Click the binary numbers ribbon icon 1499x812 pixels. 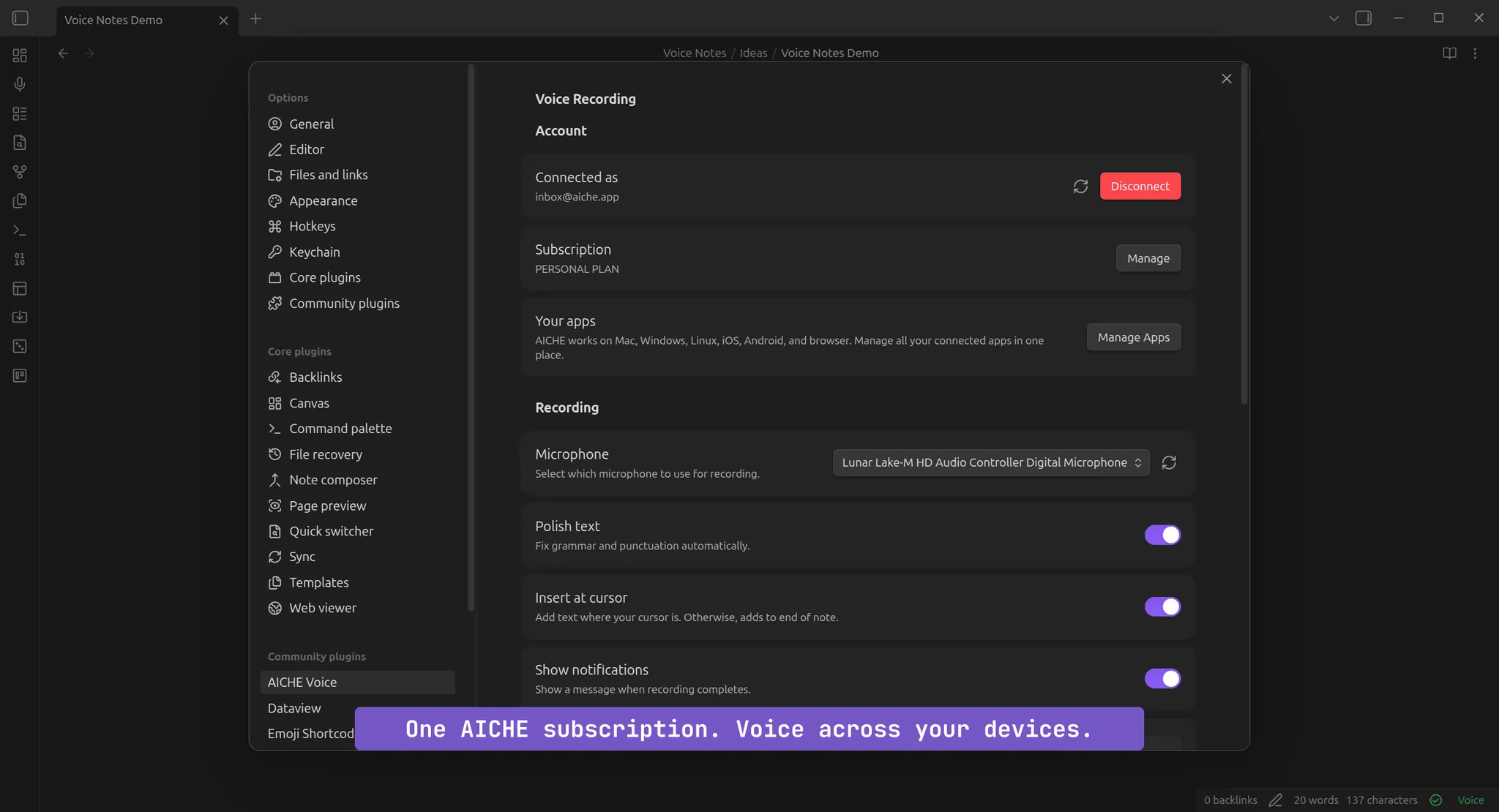coord(20,259)
